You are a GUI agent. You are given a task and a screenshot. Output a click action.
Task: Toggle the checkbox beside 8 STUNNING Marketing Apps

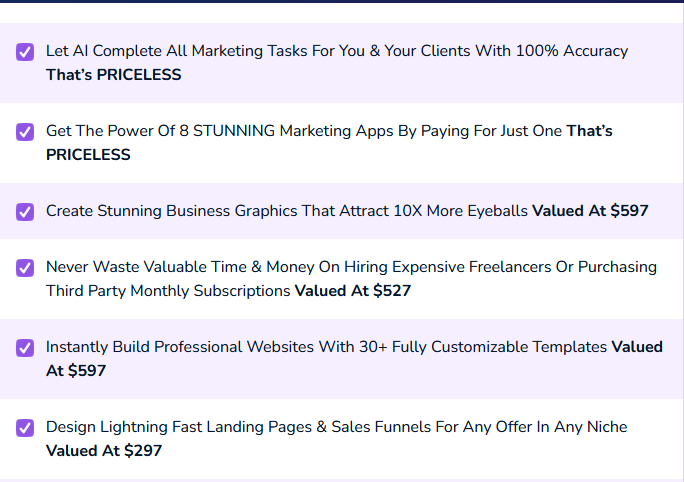point(26,132)
